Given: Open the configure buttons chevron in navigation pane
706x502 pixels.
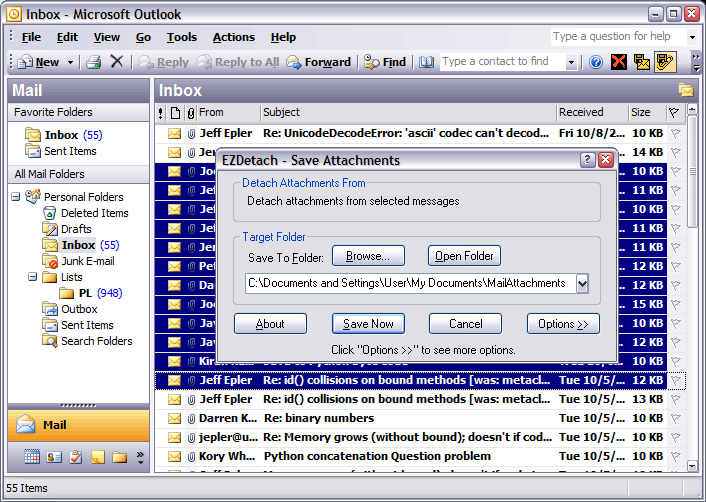Looking at the screenshot, I should 140,457.
